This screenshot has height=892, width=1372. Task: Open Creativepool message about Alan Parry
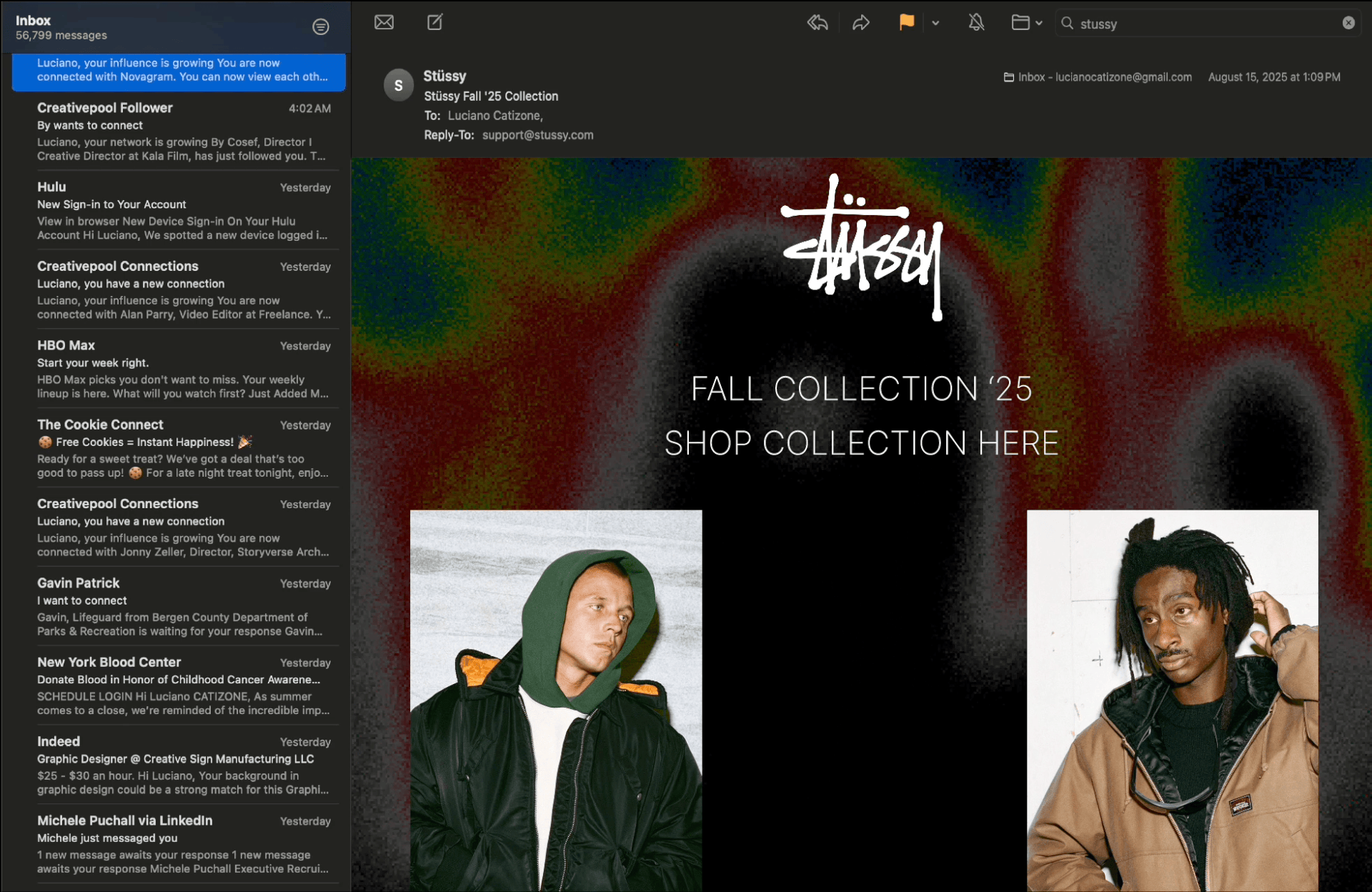[179, 290]
